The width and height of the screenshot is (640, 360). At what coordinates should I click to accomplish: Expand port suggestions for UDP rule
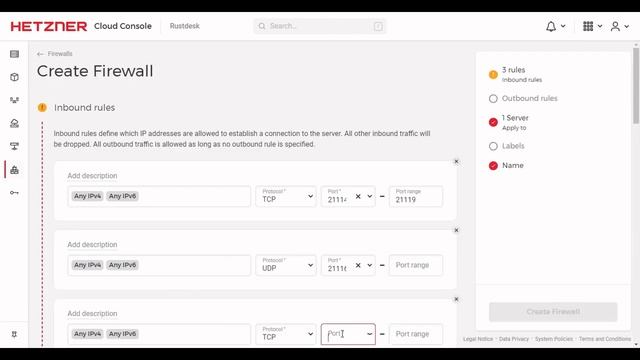369,265
